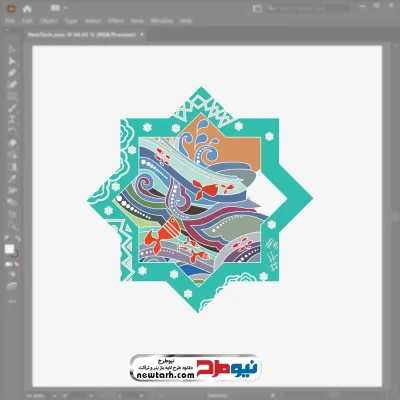Viewport: 400px width, 400px height.
Task: Activate the Eyedropper tool
Action: point(12,178)
